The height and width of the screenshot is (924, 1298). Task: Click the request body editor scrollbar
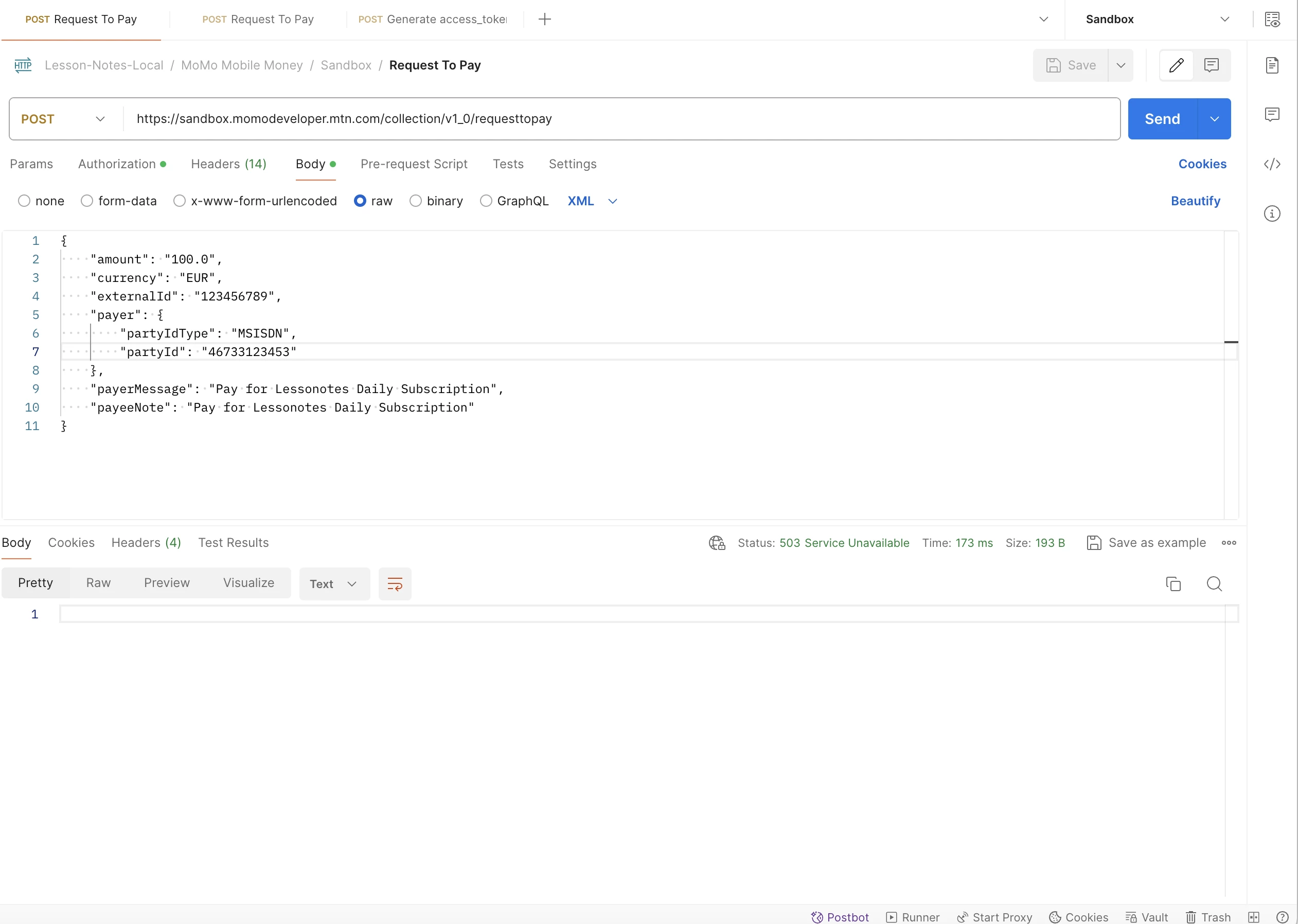1231,375
